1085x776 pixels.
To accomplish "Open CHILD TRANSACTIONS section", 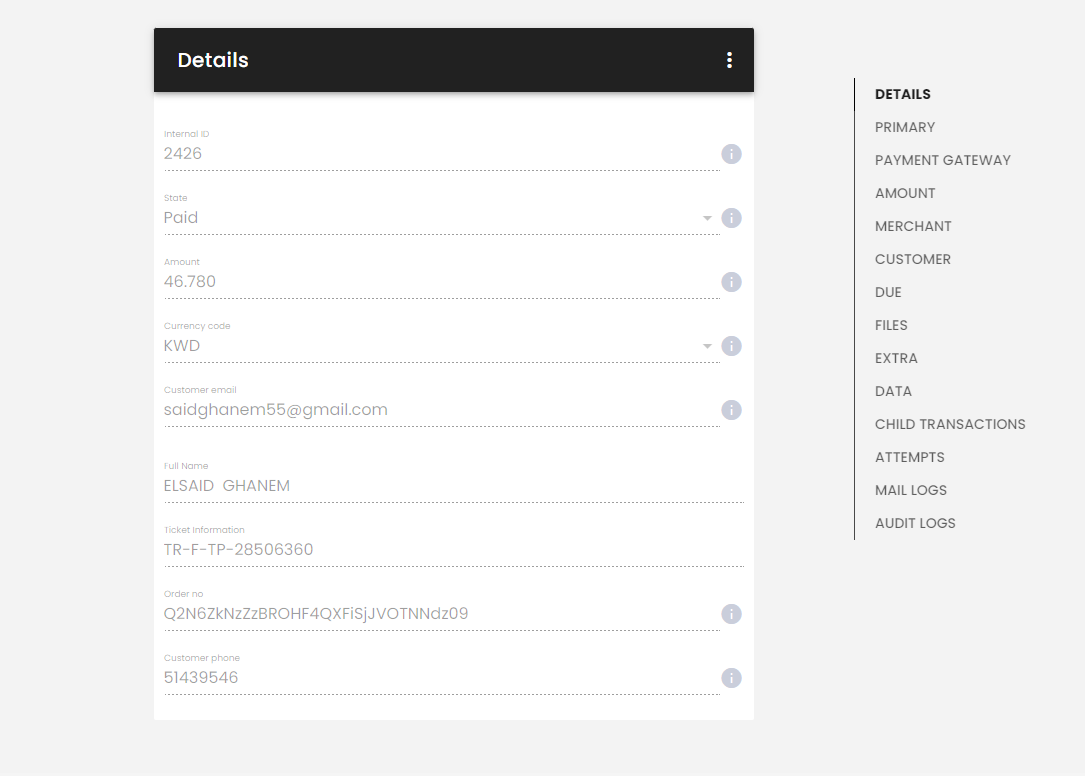I will click(x=950, y=424).
